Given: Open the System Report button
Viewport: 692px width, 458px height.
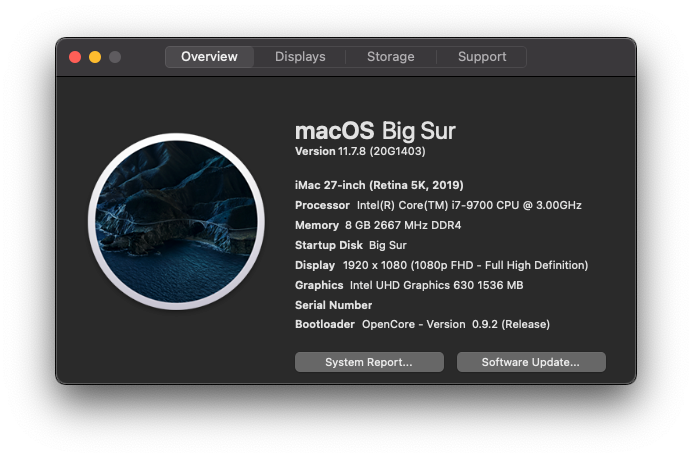Looking at the screenshot, I should point(369,362).
